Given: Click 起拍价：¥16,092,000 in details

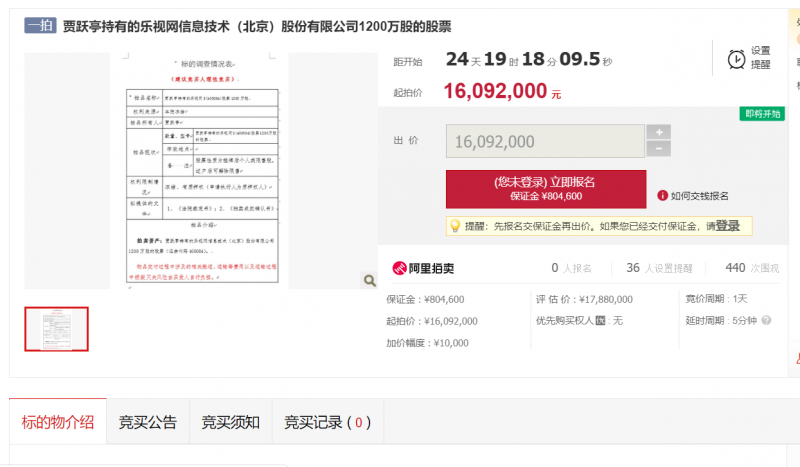Looking at the screenshot, I should (x=432, y=321).
